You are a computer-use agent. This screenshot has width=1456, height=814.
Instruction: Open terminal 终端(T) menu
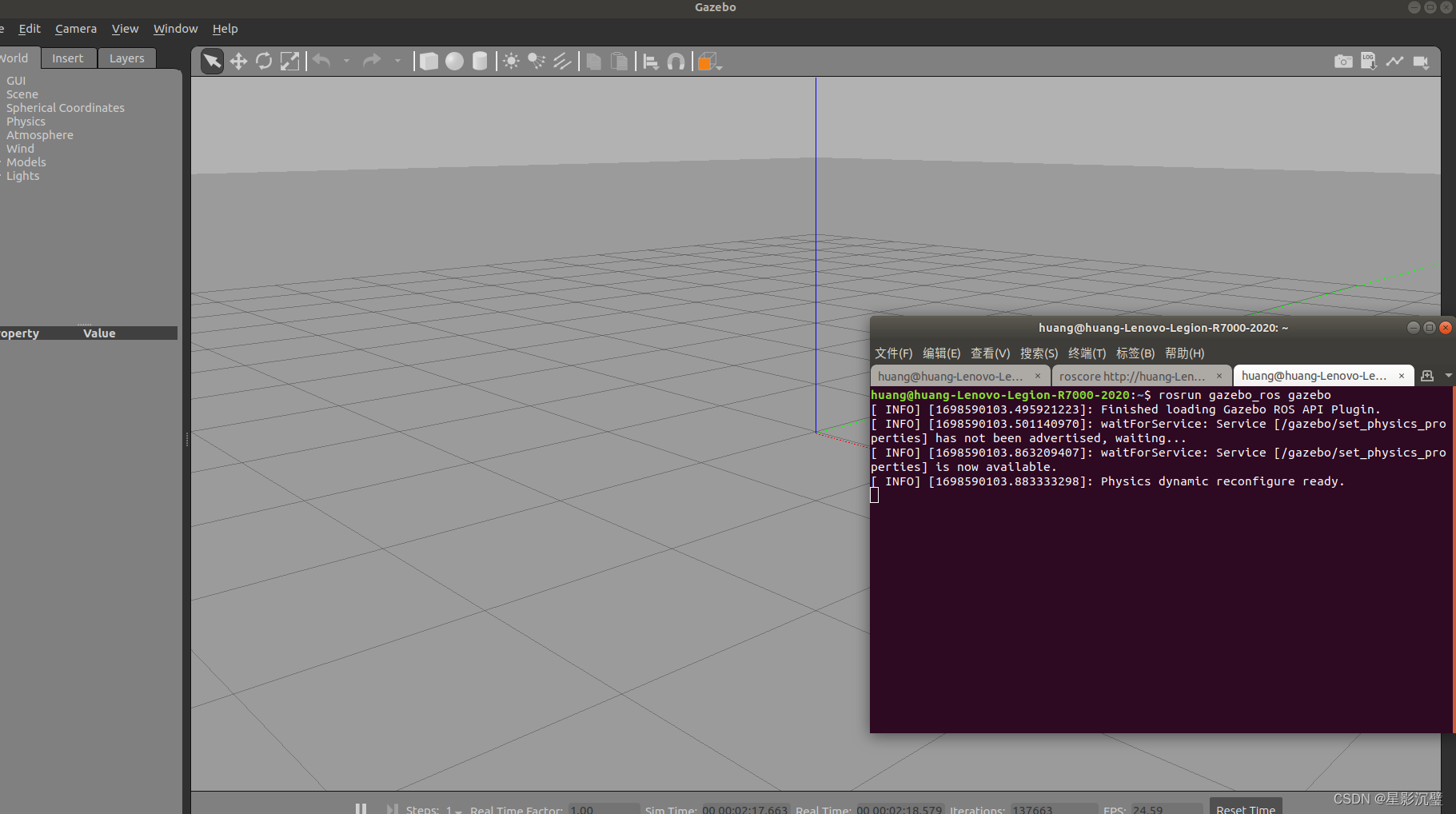point(1087,353)
